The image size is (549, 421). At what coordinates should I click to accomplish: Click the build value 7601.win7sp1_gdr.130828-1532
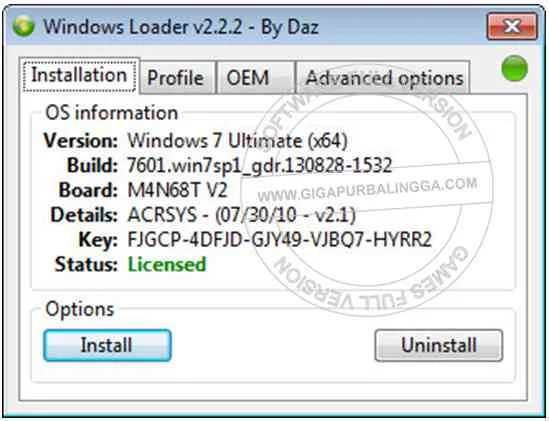tap(259, 165)
